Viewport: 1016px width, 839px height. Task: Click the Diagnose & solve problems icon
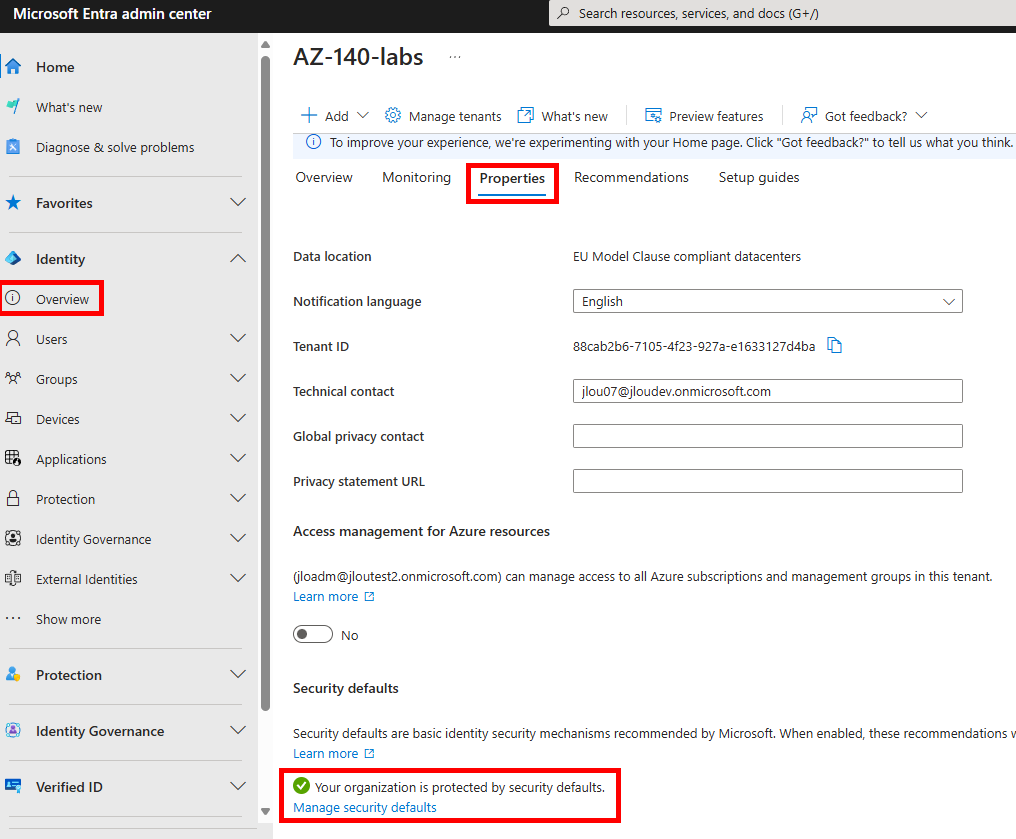[14, 147]
